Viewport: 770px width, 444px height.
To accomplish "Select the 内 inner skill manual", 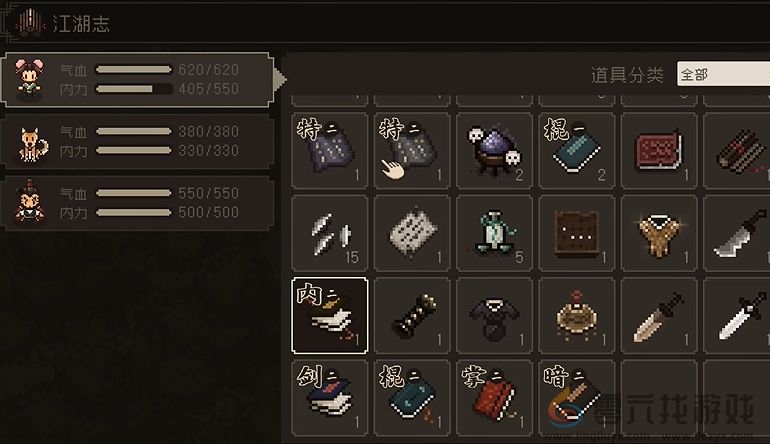I will pyautogui.click(x=330, y=315).
